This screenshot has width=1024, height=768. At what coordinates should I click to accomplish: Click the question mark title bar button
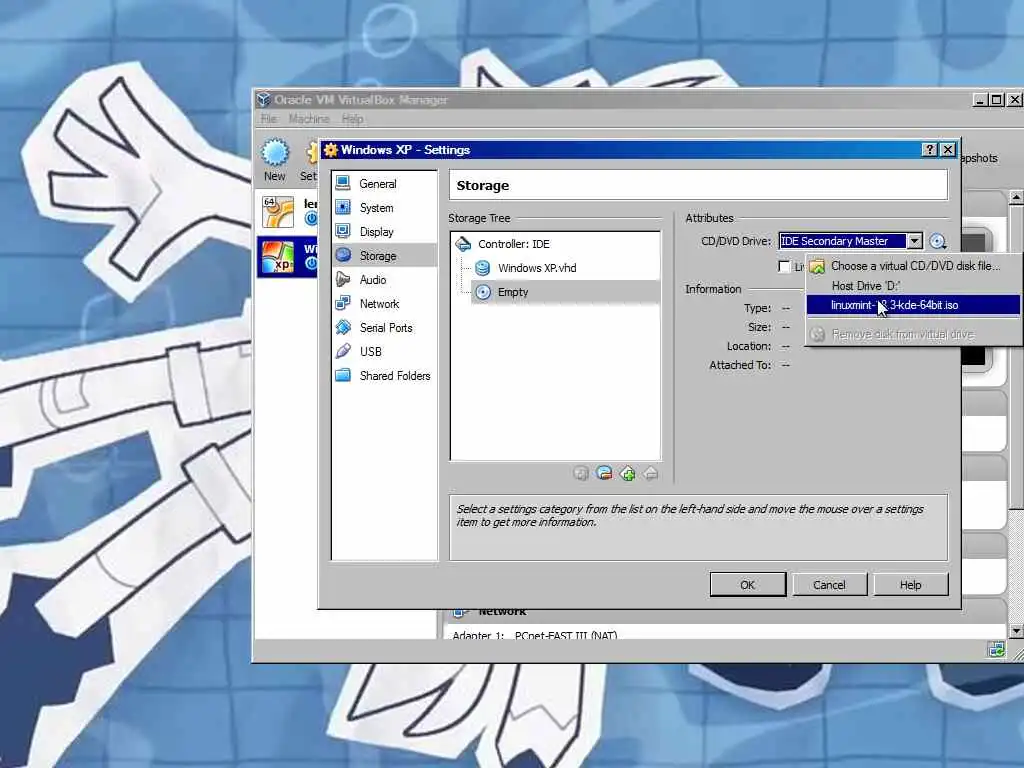[x=929, y=150]
